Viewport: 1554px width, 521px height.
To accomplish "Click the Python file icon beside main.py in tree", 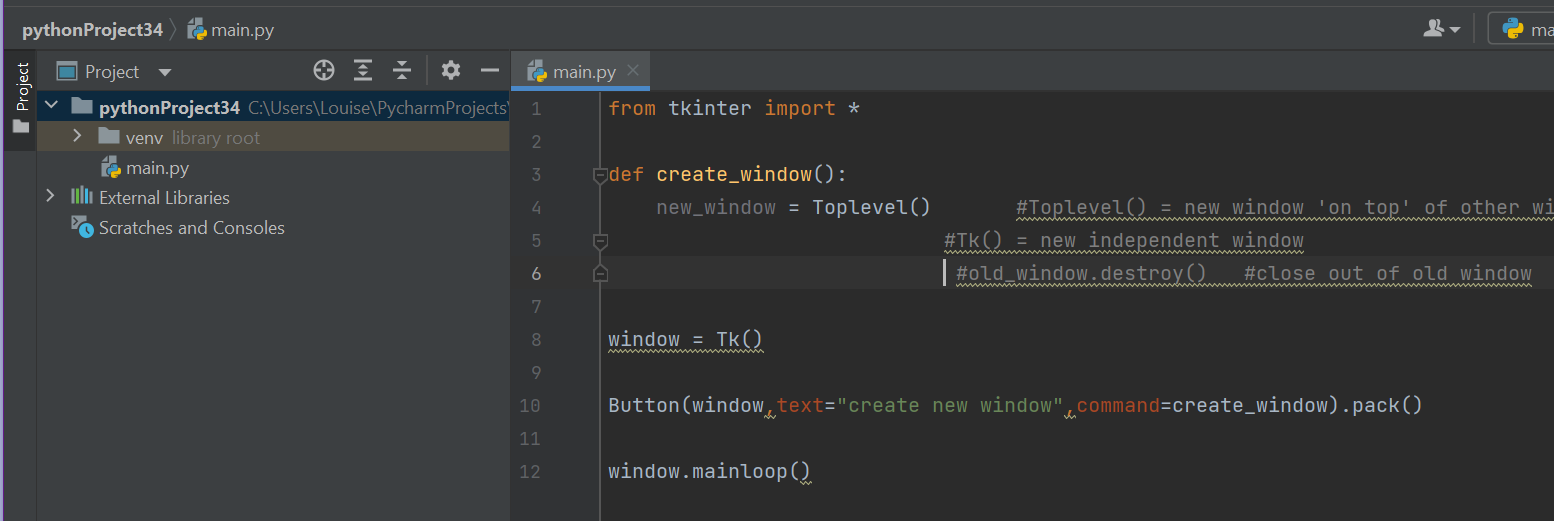I will click(x=110, y=167).
